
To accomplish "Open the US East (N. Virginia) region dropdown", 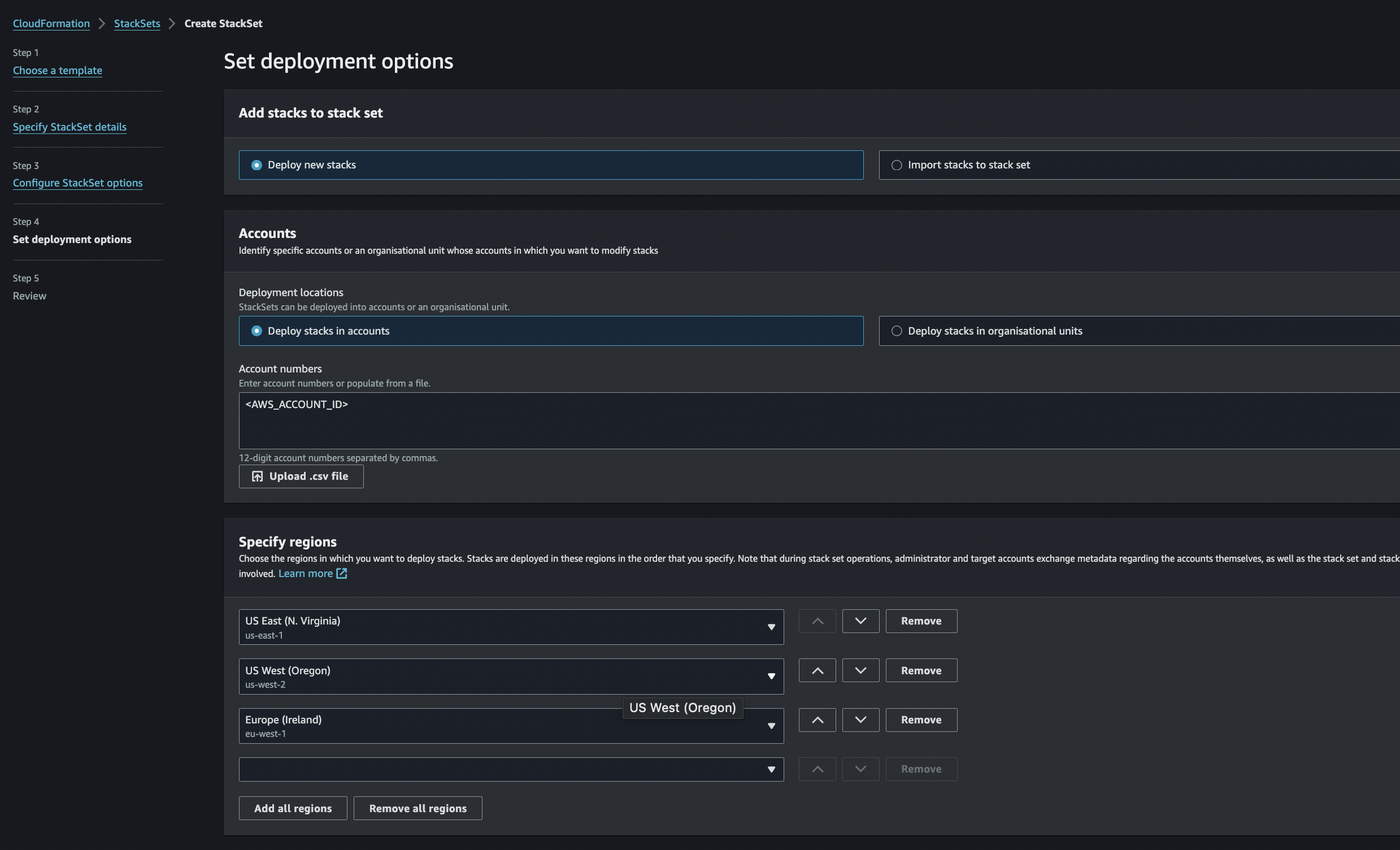I will 511,627.
